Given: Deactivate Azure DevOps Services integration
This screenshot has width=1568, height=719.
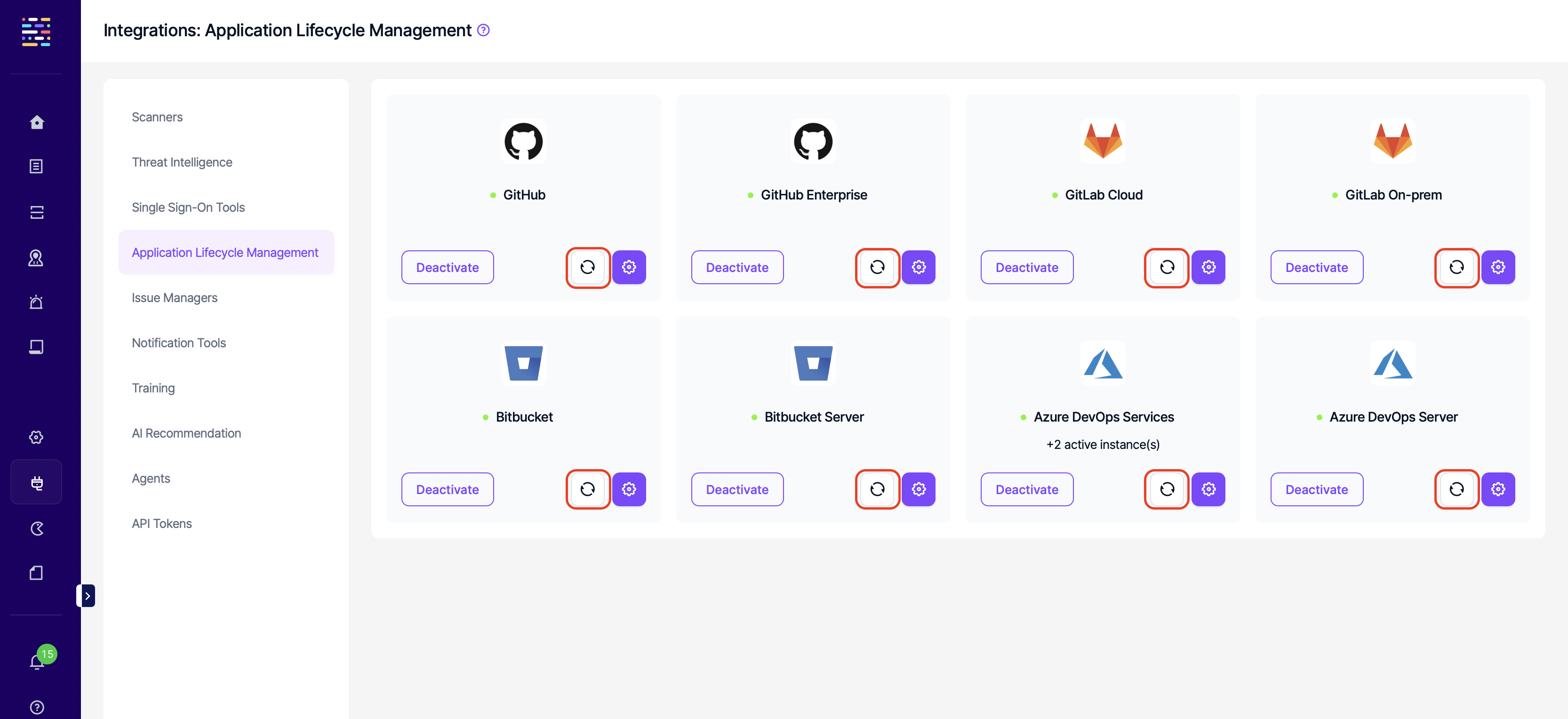Looking at the screenshot, I should click(1026, 489).
